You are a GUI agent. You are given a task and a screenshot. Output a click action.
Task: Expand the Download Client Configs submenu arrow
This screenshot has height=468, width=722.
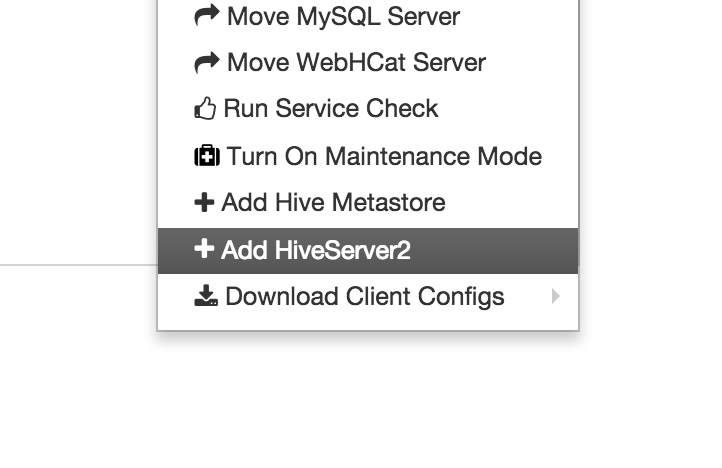(556, 296)
